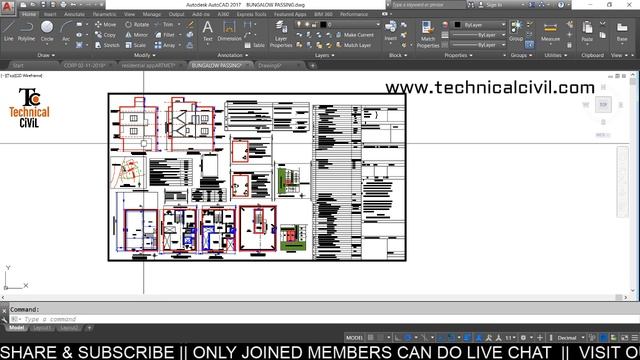Open the Text annotation tool
The image size is (640, 360).
[207, 31]
